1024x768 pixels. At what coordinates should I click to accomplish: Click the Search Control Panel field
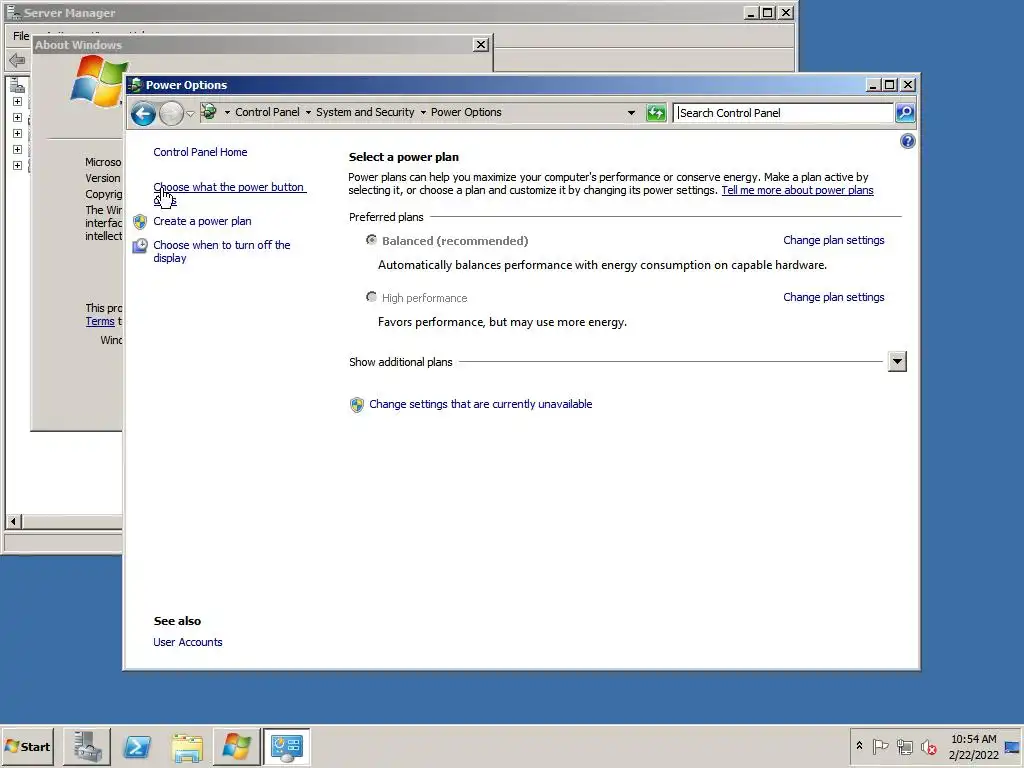[784, 112]
